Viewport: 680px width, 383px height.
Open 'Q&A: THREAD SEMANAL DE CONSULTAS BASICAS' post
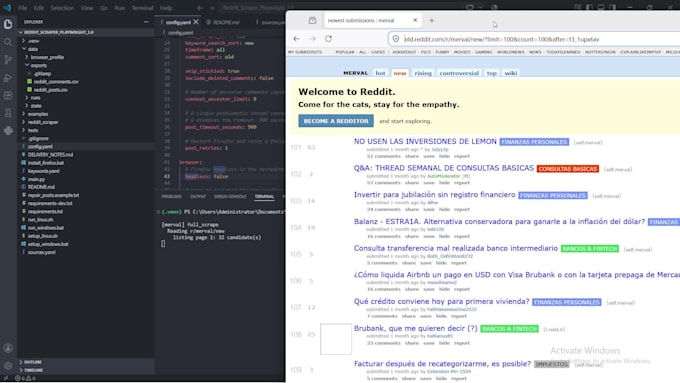[x=444, y=168]
